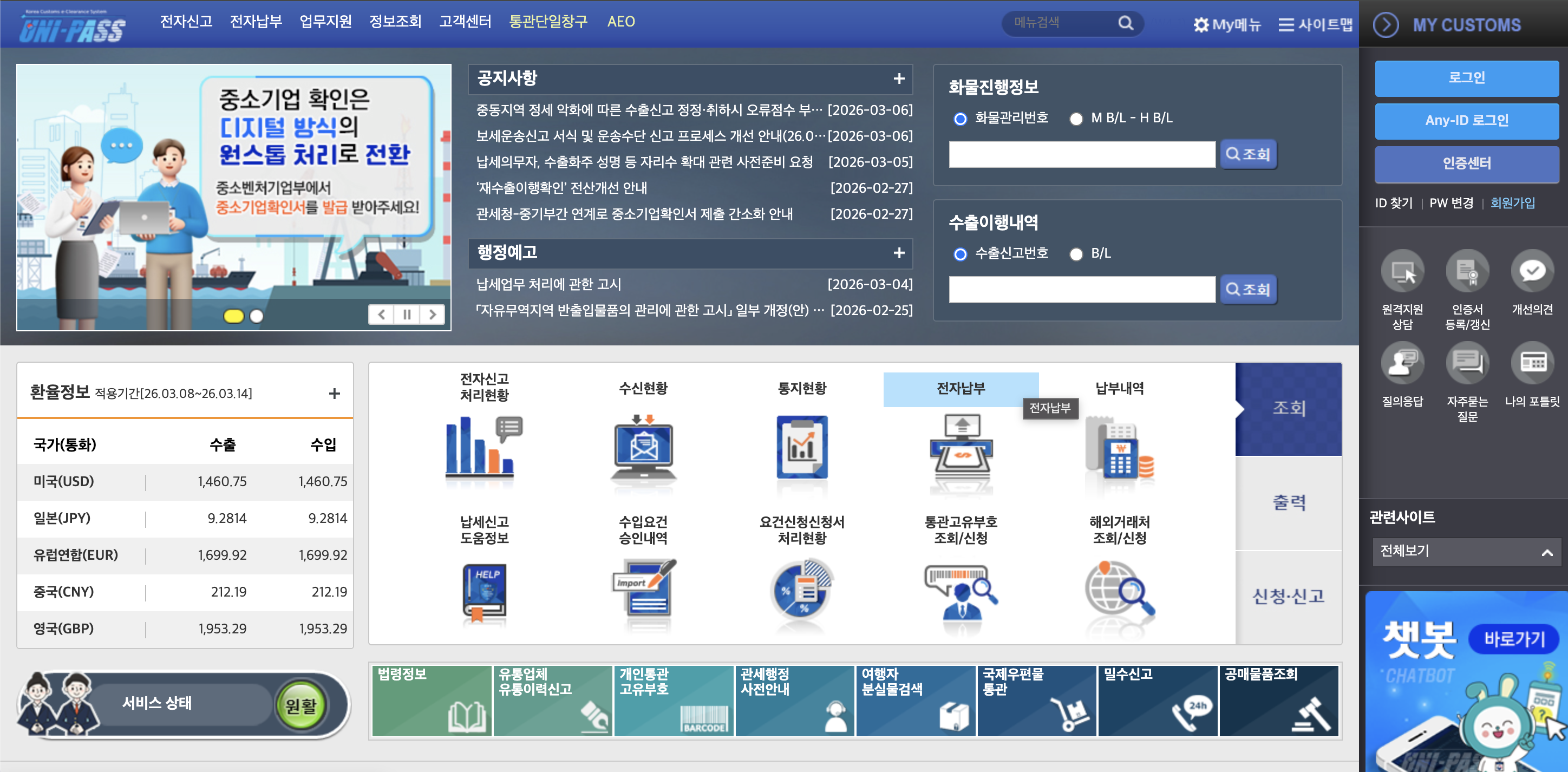The height and width of the screenshot is (772, 1568).
Task: Select the M B/L - H B/L radio button
Action: [1076, 119]
